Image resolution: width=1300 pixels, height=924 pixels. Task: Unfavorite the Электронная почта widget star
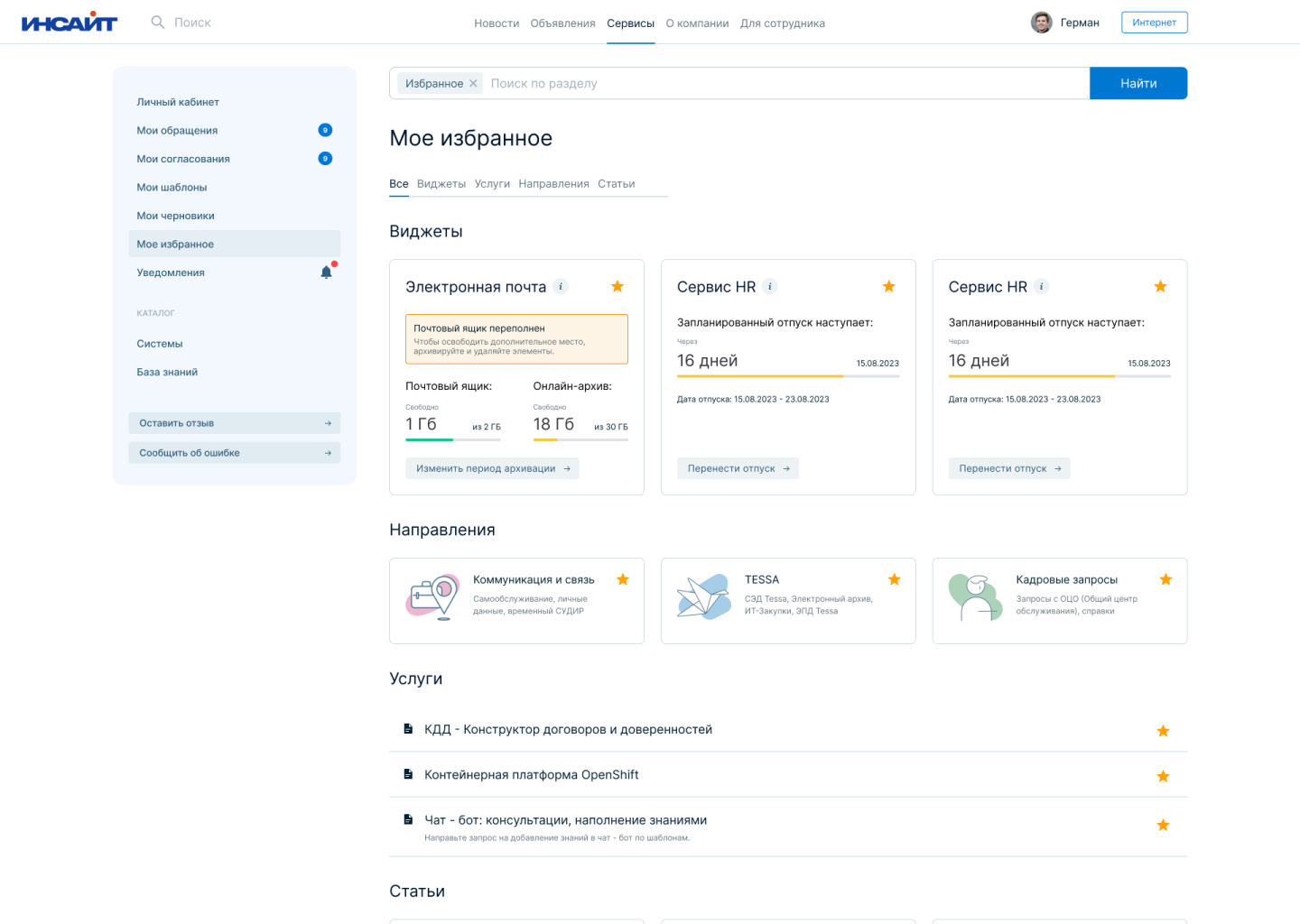tap(617, 287)
